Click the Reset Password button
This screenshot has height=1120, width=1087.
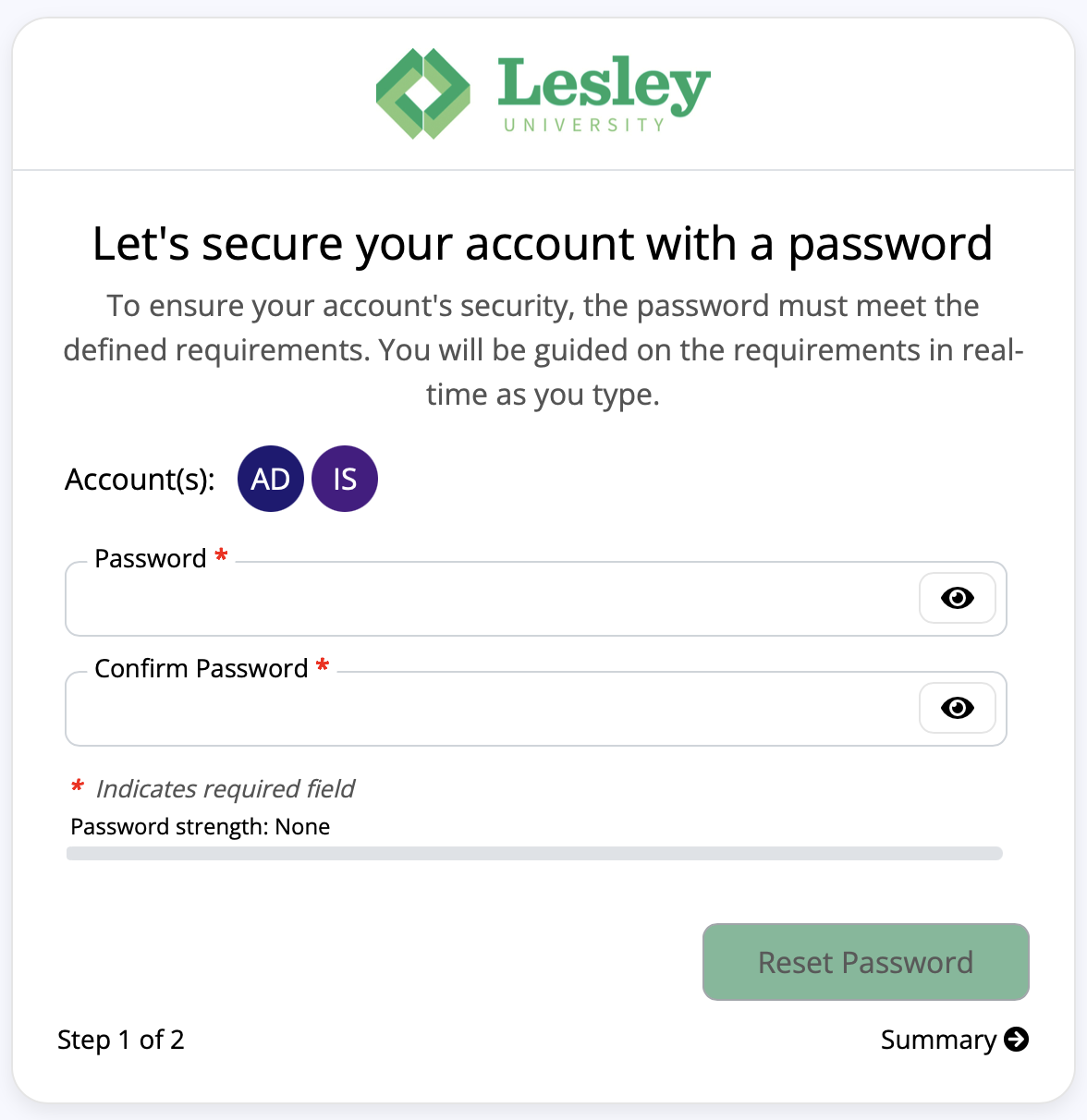pyautogui.click(x=865, y=962)
